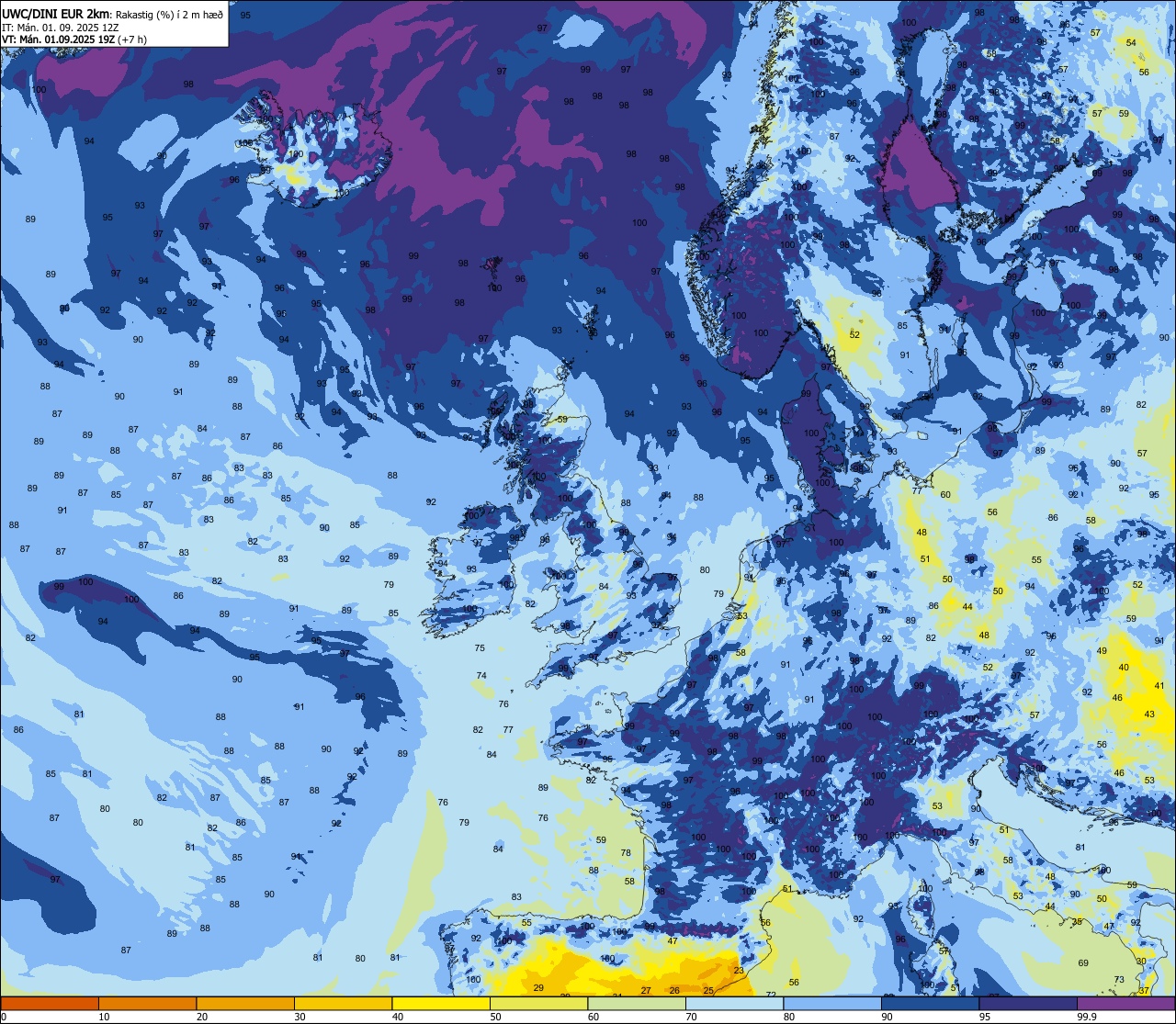Click the humidity value '41' on the map
This screenshot has width=1176, height=1024.
click(x=1159, y=686)
